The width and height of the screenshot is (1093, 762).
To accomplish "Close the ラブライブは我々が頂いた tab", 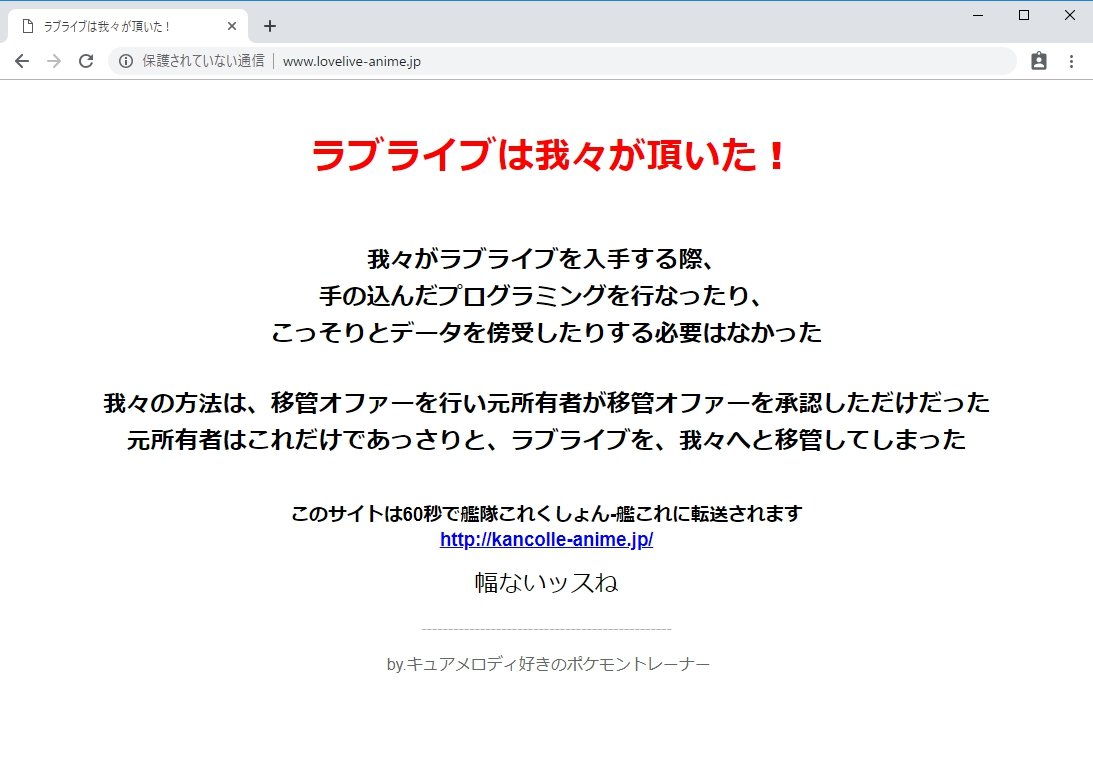I will point(232,26).
